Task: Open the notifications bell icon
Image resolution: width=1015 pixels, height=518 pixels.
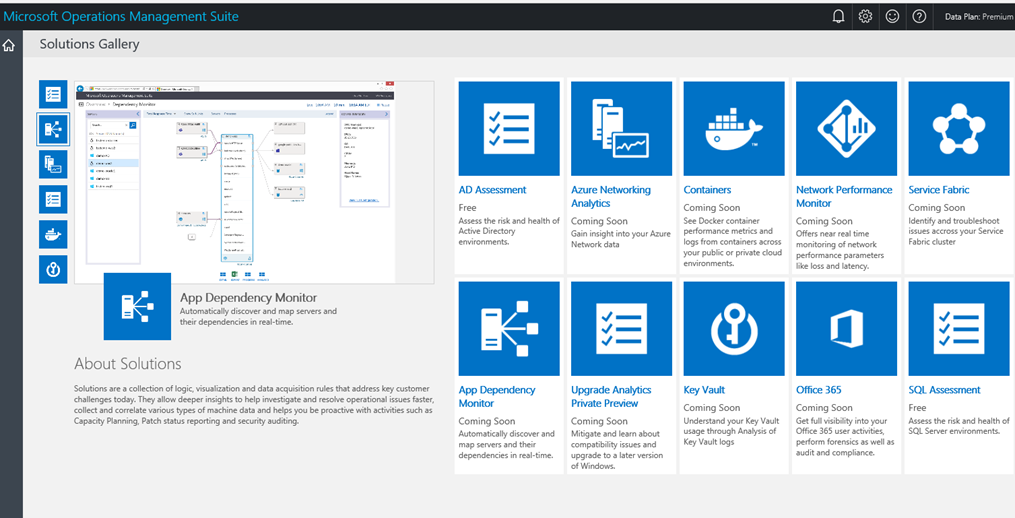Action: [838, 17]
